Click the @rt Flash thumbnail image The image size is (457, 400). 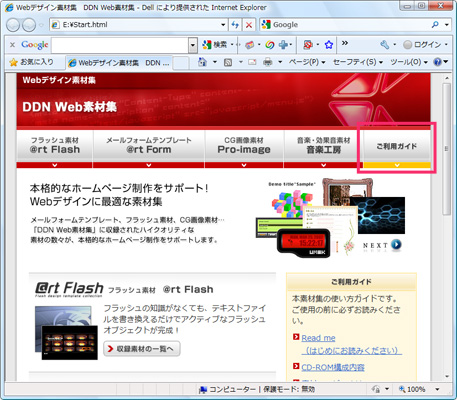[66, 333]
